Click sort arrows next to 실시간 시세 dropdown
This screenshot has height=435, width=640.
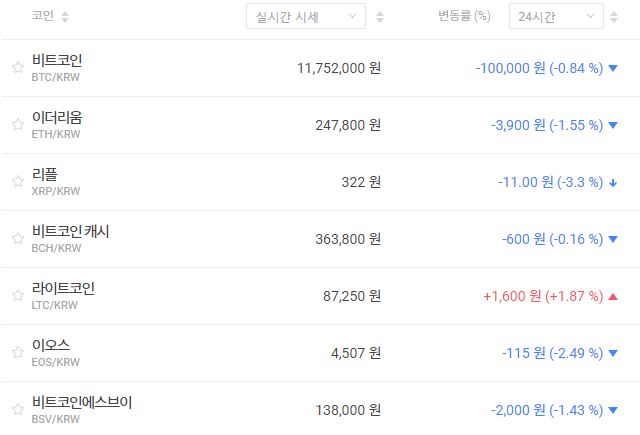pyautogui.click(x=380, y=17)
